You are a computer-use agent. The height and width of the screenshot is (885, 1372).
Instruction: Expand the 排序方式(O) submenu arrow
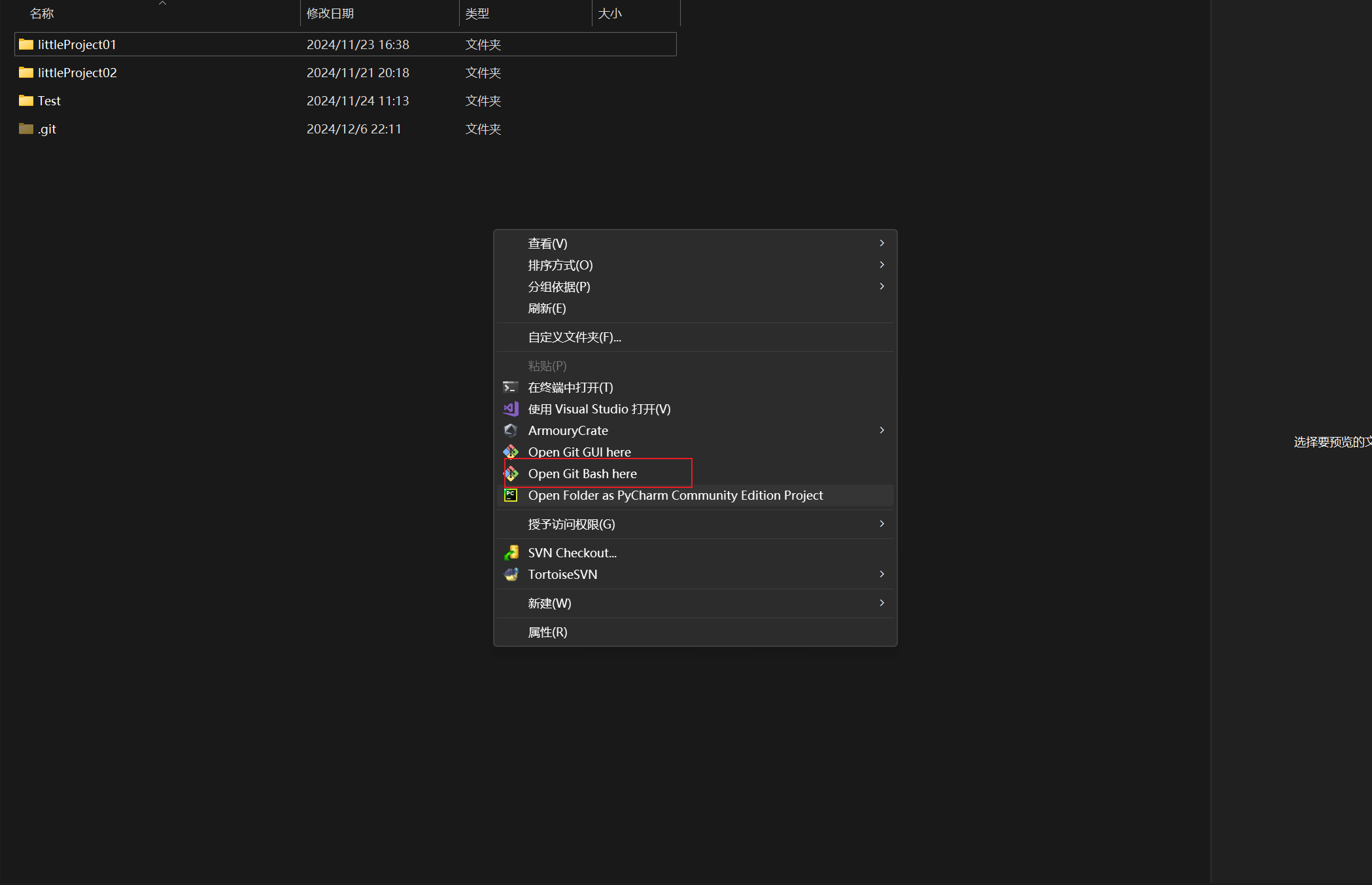(882, 265)
